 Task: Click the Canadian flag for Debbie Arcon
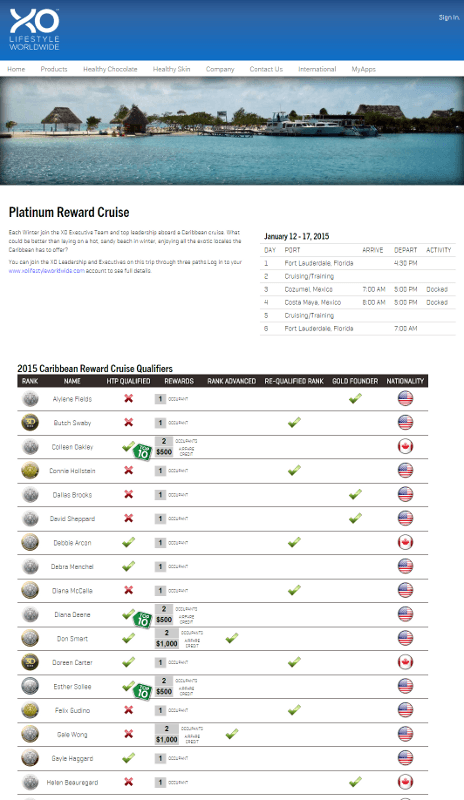coord(405,542)
